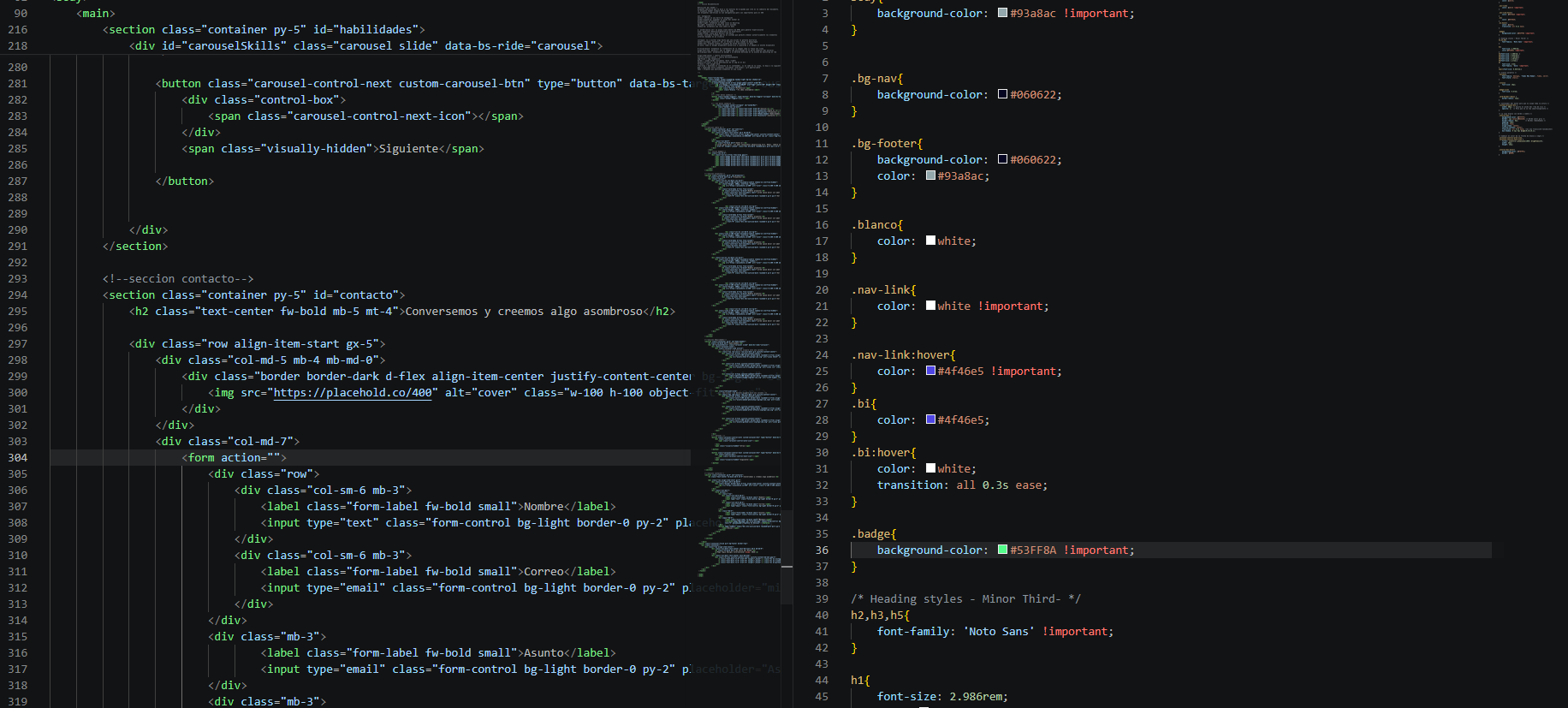Follow the https://placehold.co/400 link
The height and width of the screenshot is (708, 1568).
352,392
